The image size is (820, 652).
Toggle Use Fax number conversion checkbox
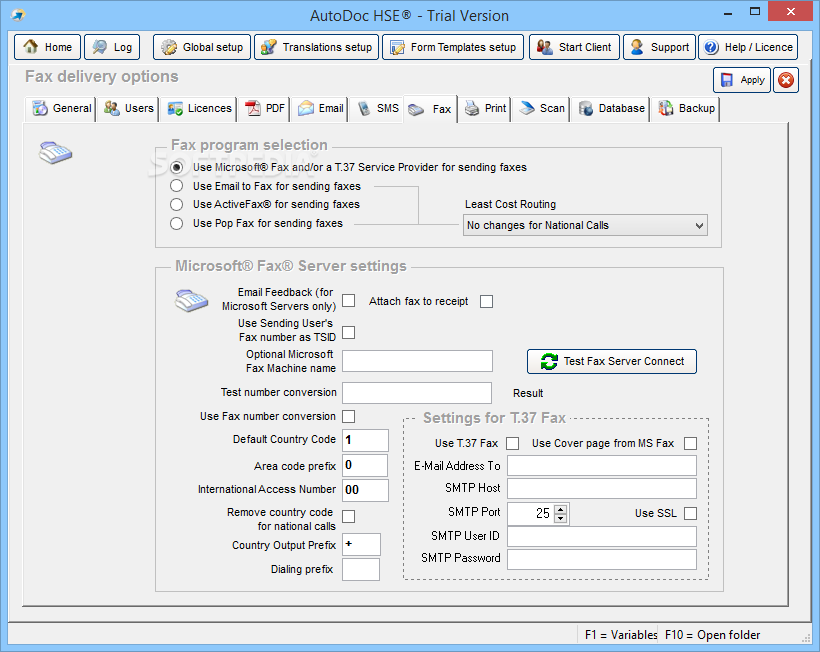coord(348,416)
